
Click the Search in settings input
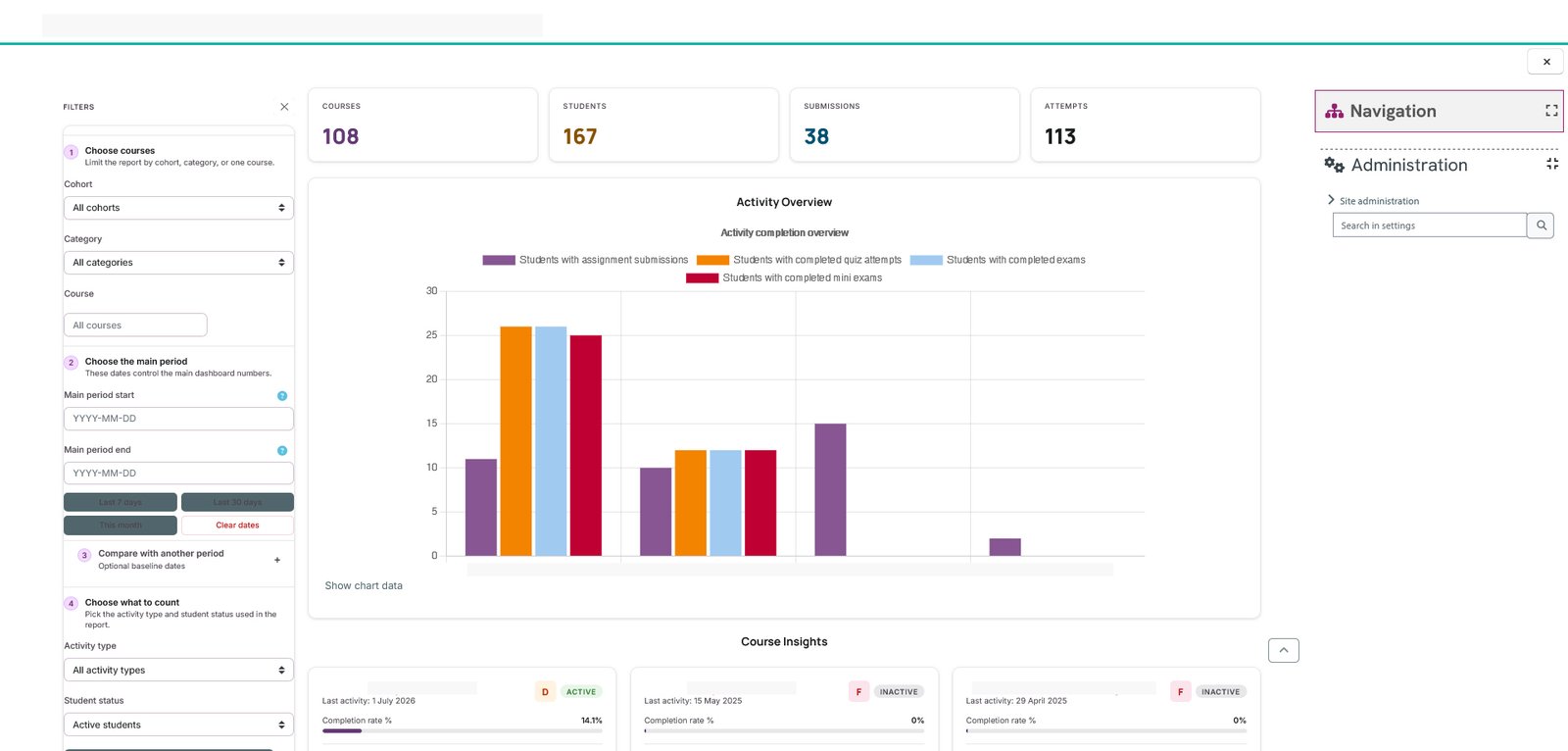pyautogui.click(x=1430, y=225)
